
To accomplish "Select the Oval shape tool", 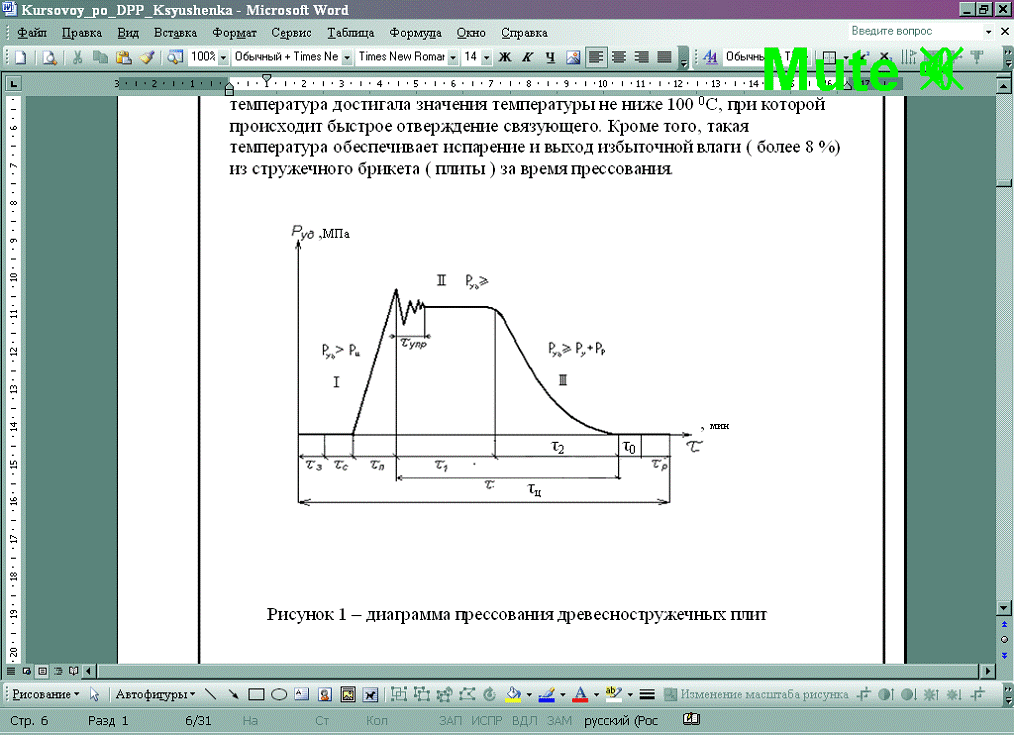I will coord(279,694).
